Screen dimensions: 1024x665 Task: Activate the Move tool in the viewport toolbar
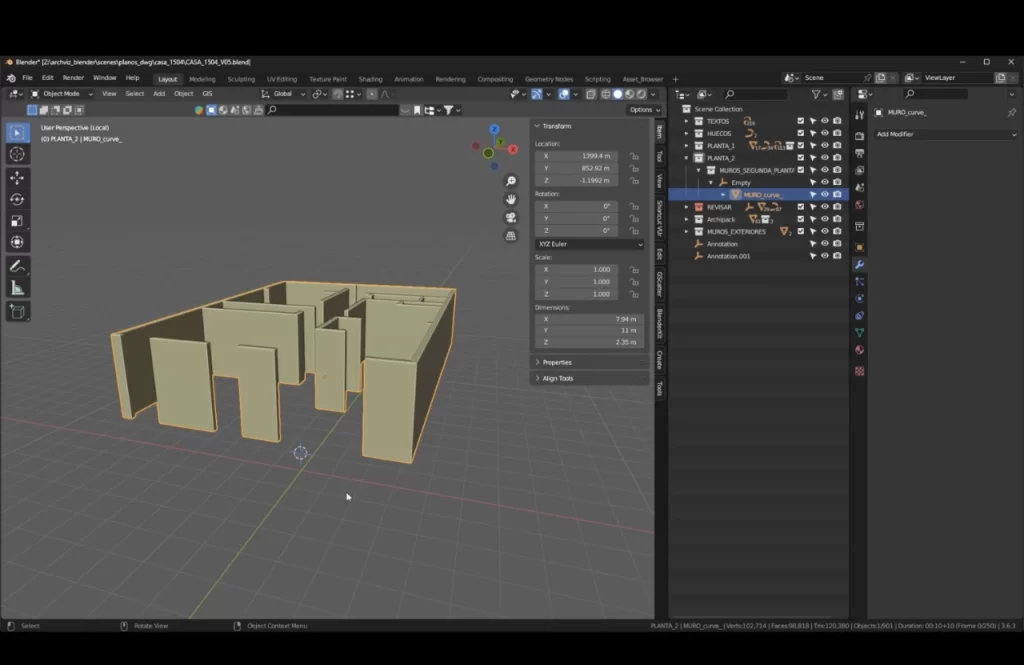pos(16,176)
